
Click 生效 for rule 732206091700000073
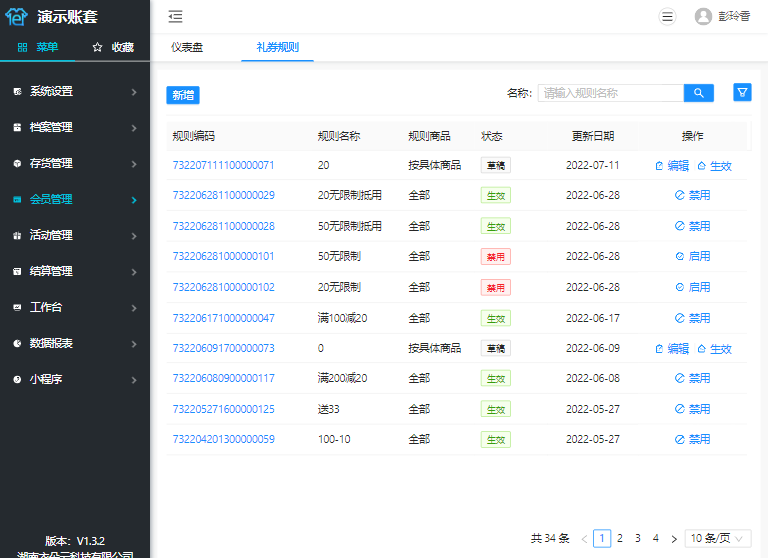(x=715, y=349)
